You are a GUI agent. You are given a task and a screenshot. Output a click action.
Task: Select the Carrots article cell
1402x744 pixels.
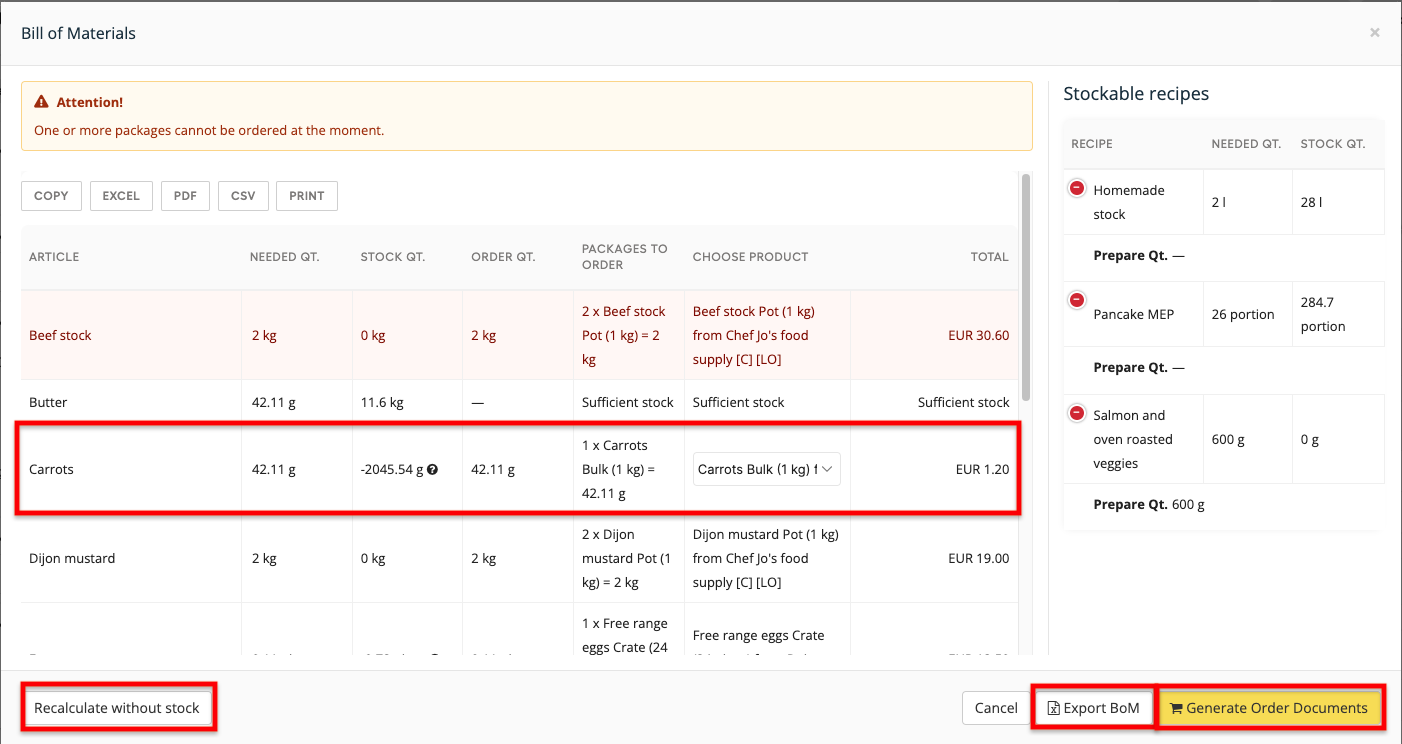coord(132,469)
